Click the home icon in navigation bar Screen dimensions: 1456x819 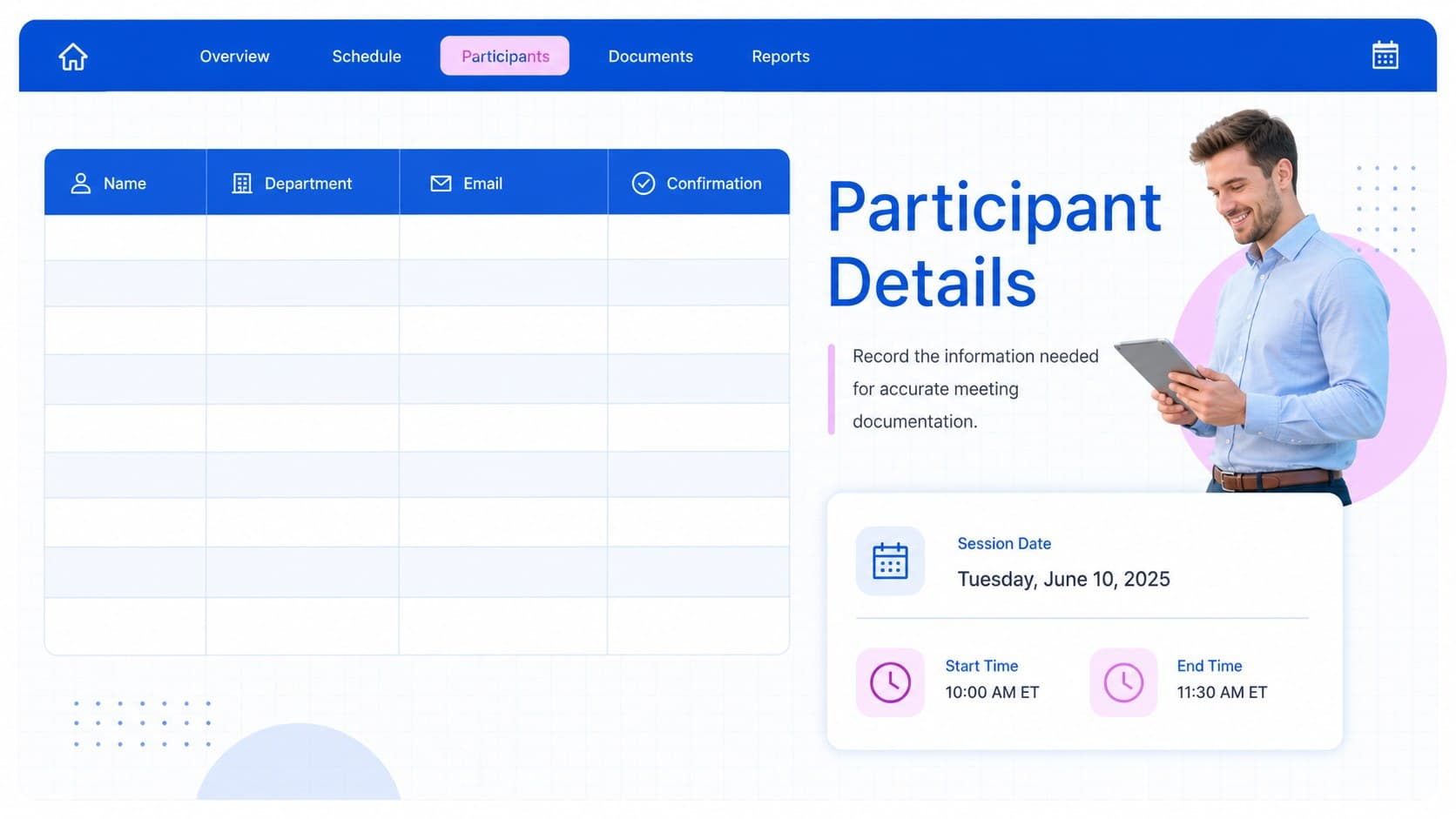(x=73, y=57)
